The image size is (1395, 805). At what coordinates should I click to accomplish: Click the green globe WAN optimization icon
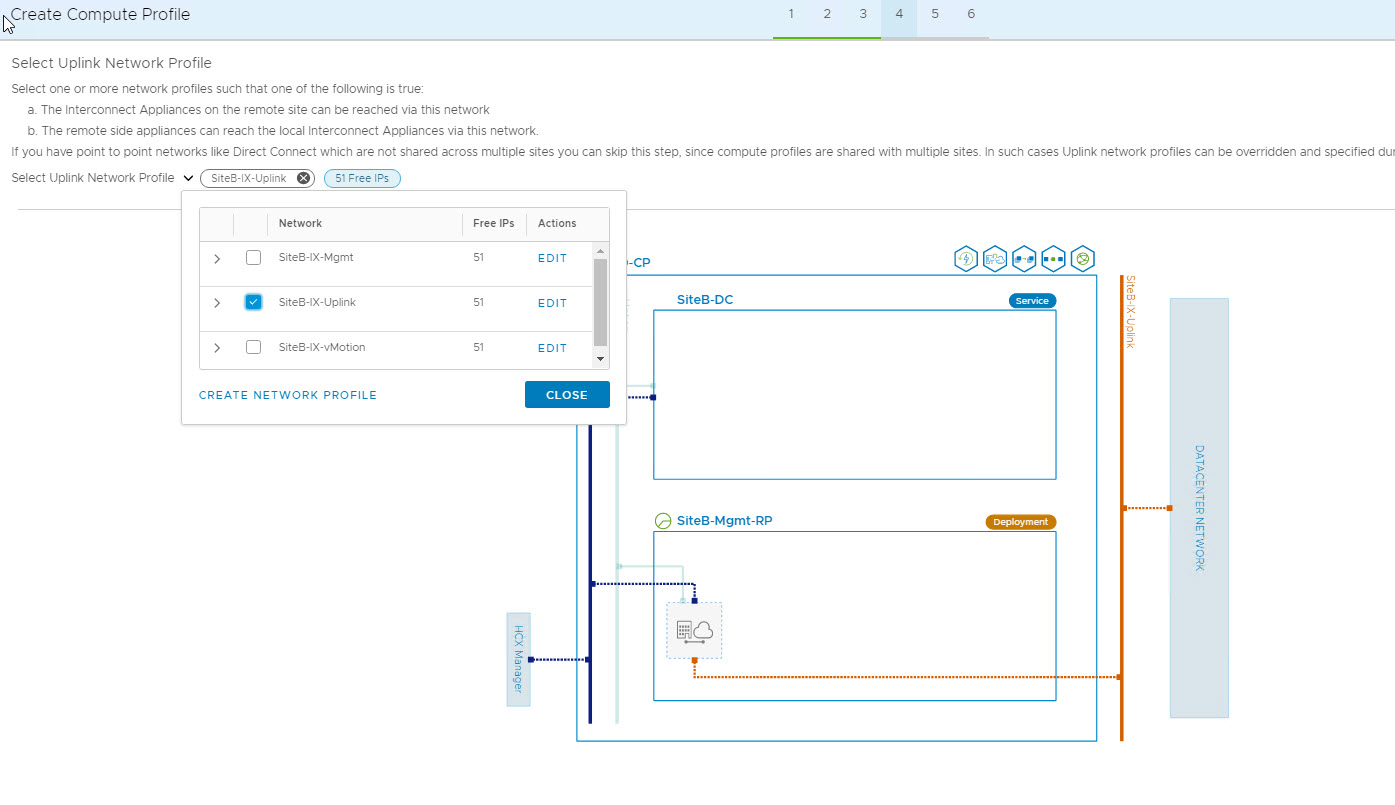pyautogui.click(x=1082, y=259)
